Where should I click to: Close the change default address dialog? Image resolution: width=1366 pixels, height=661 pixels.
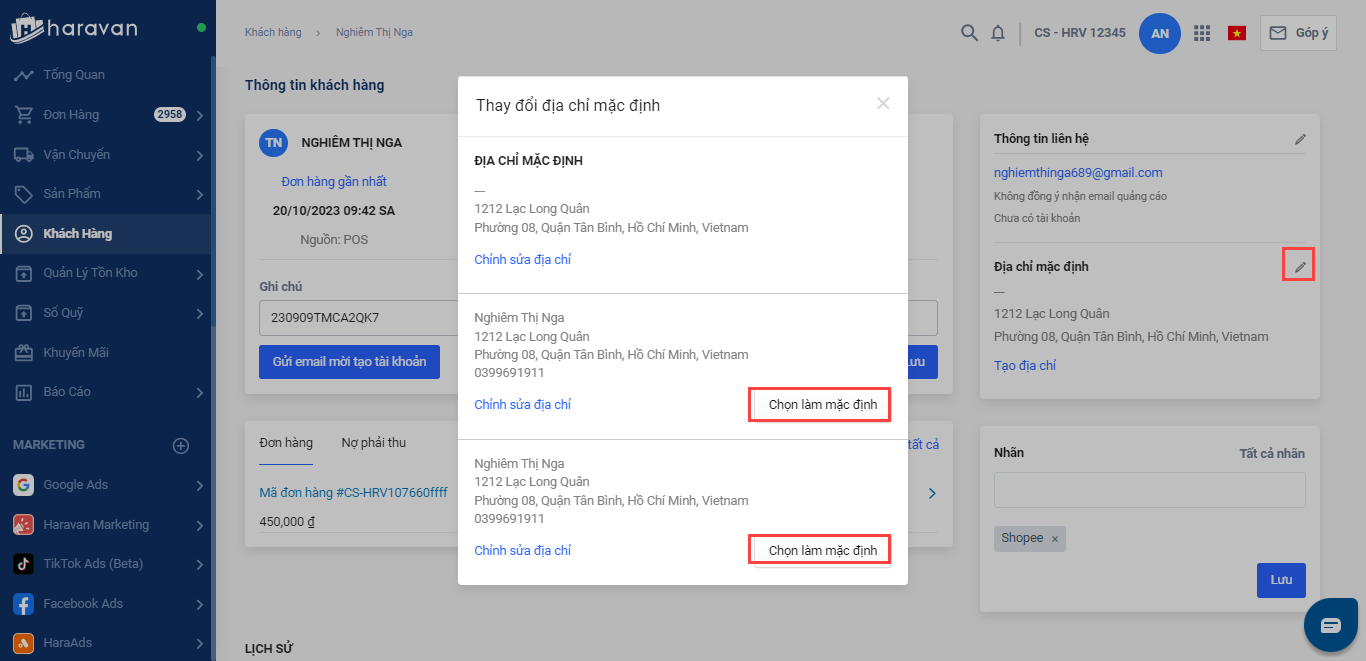pos(882,103)
